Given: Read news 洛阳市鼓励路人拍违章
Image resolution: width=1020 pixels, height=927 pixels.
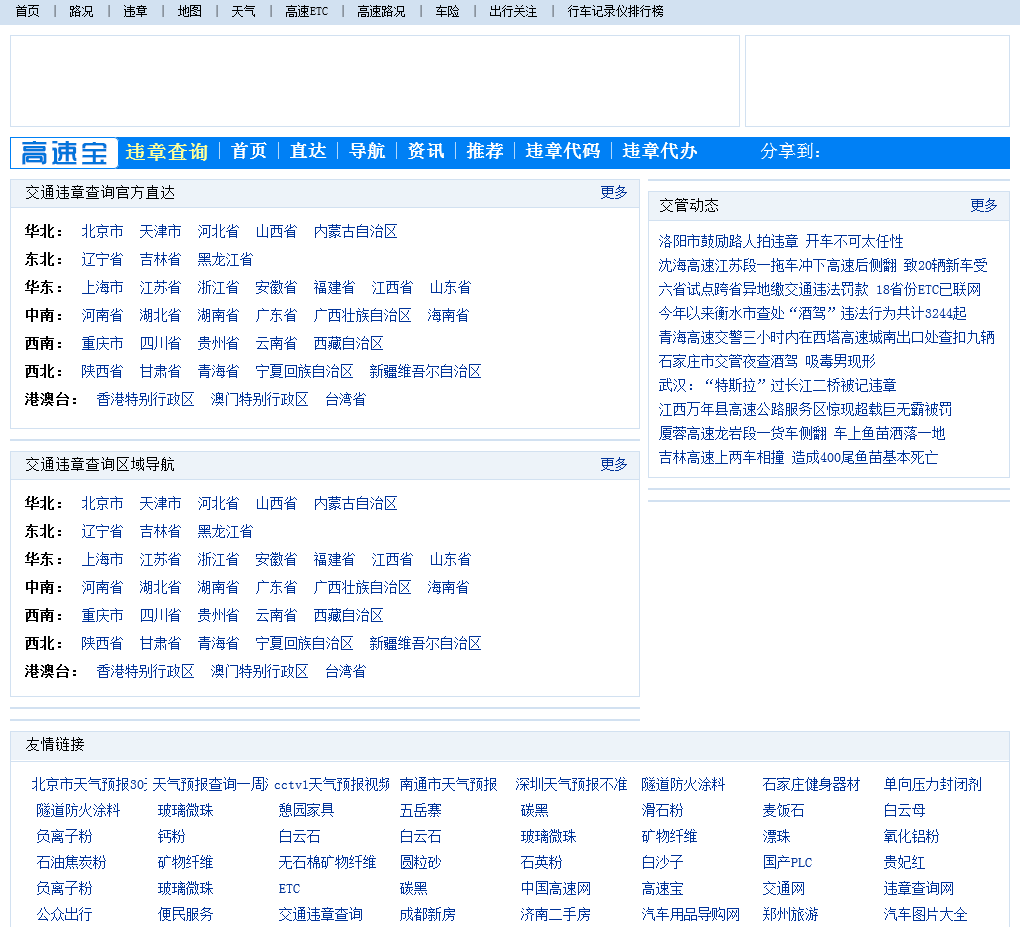Looking at the screenshot, I should [x=781, y=241].
